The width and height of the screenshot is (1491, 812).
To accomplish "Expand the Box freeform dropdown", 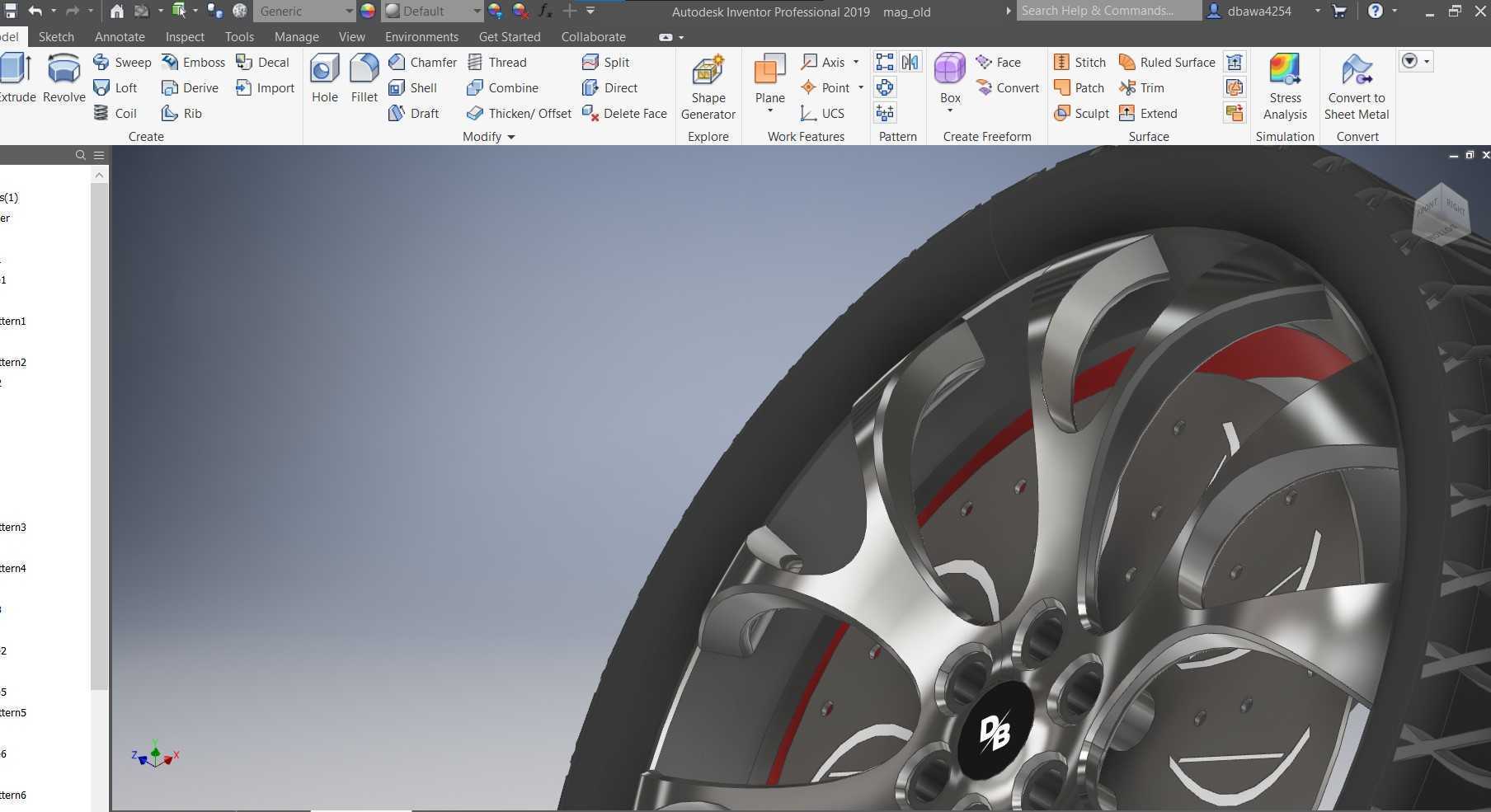I will click(x=950, y=110).
